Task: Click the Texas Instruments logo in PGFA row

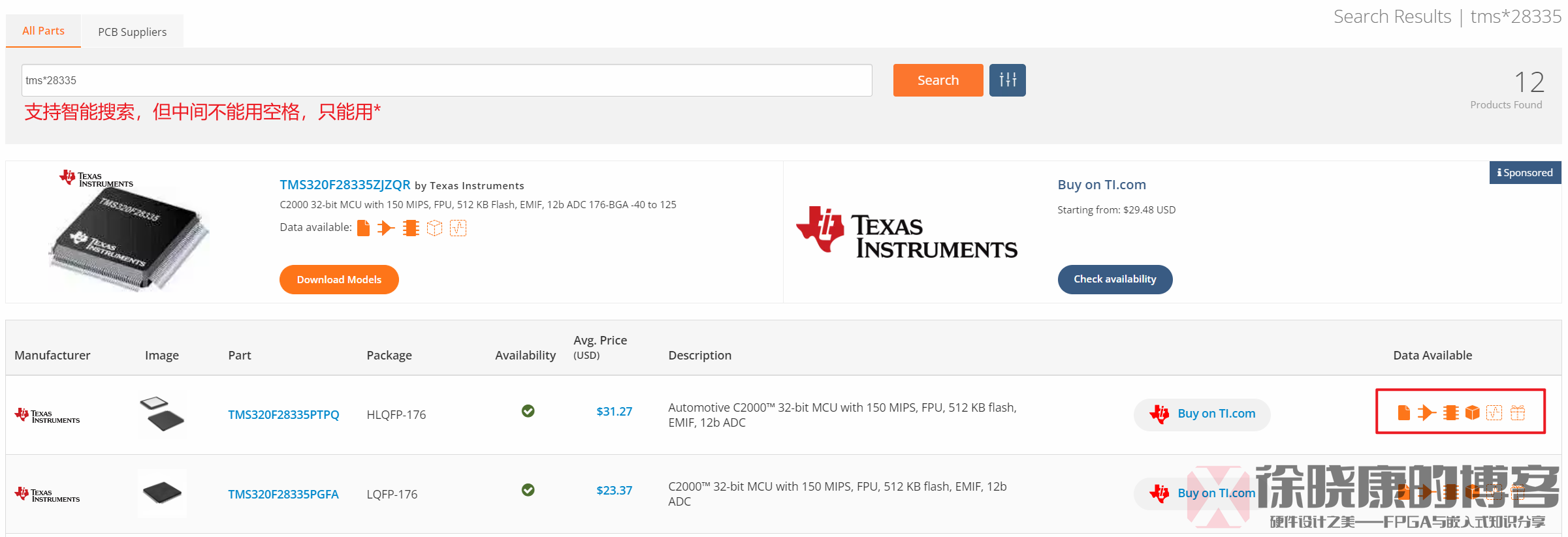Action: point(47,494)
